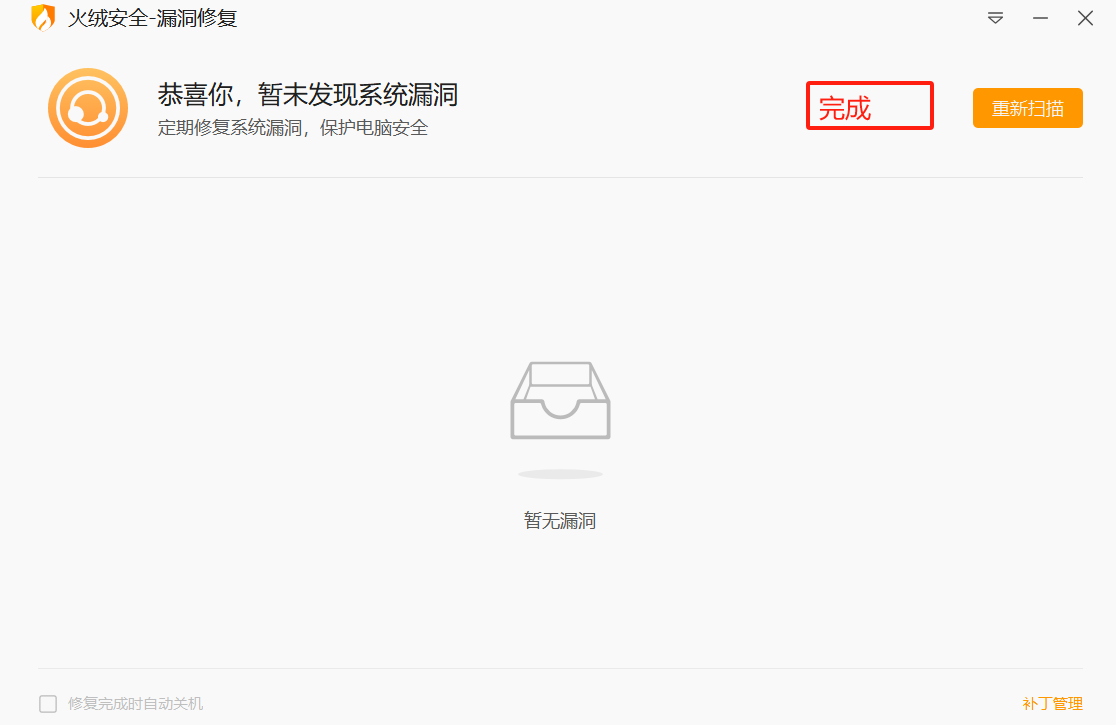Viewport: 1116px width, 725px height.
Task: Click the 保护电脑安全 subtitle portion
Action: coord(374,128)
